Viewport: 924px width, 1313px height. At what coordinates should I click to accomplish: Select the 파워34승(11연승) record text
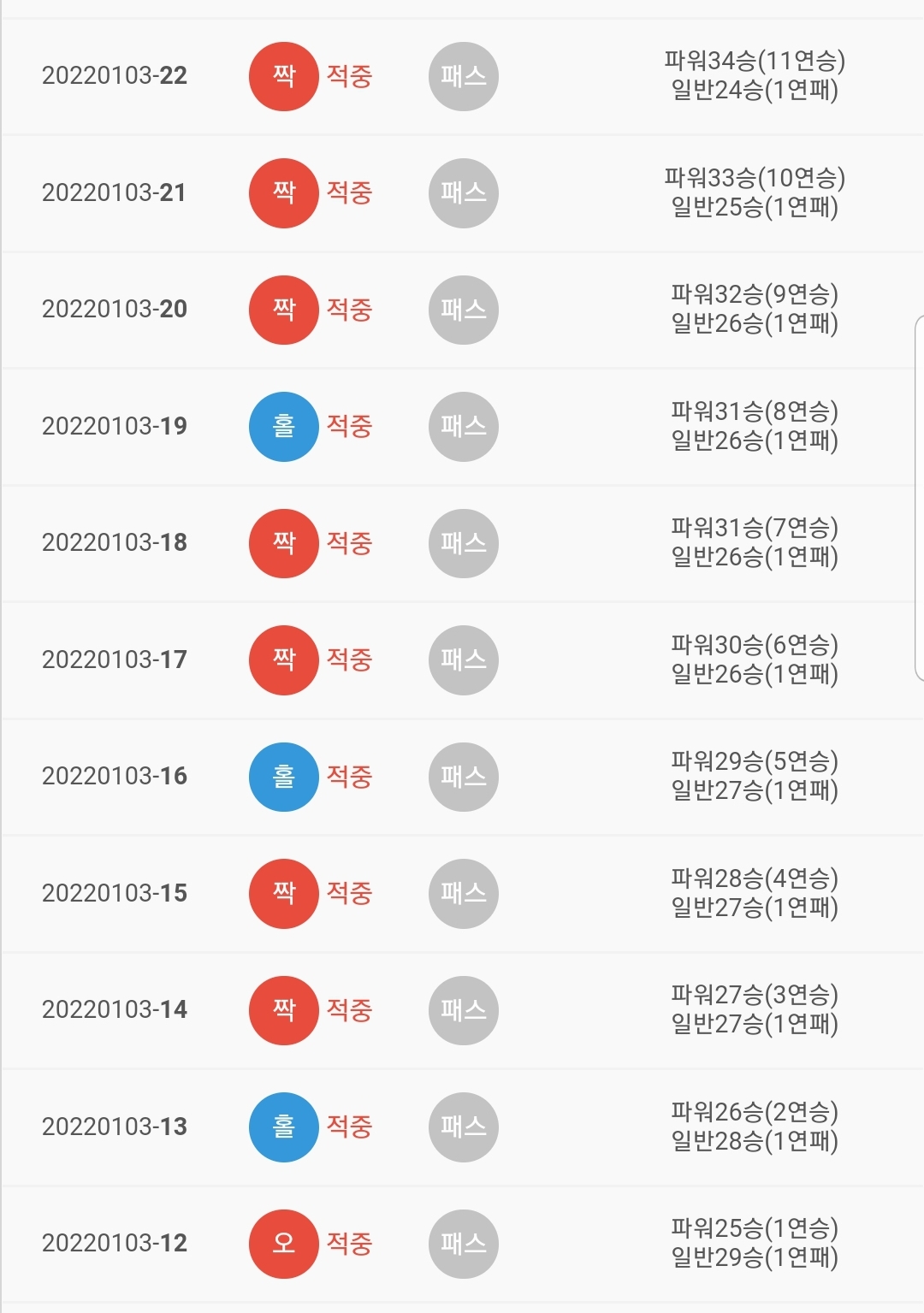[x=755, y=62]
